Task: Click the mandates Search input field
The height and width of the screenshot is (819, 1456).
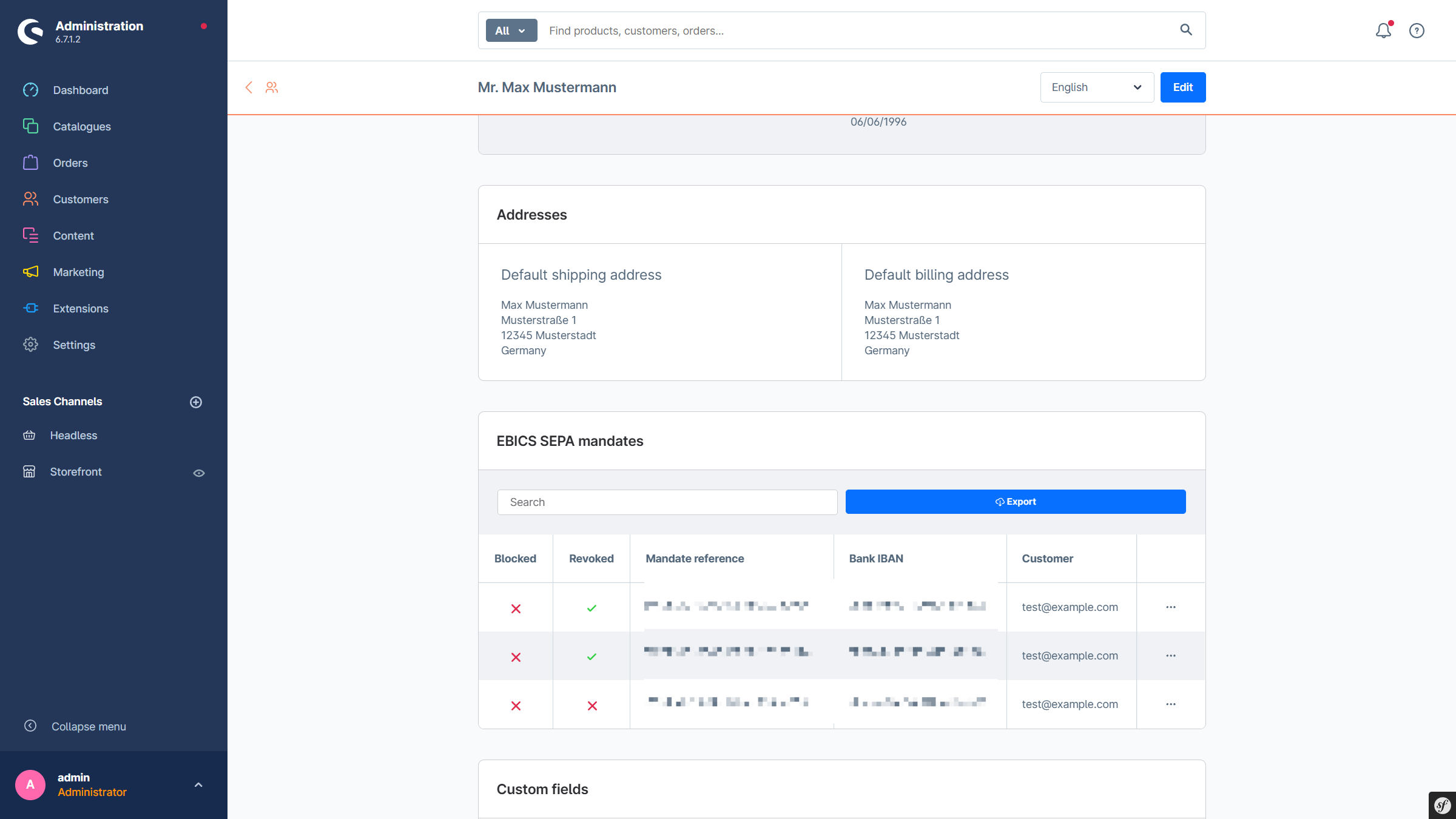Action: point(667,502)
